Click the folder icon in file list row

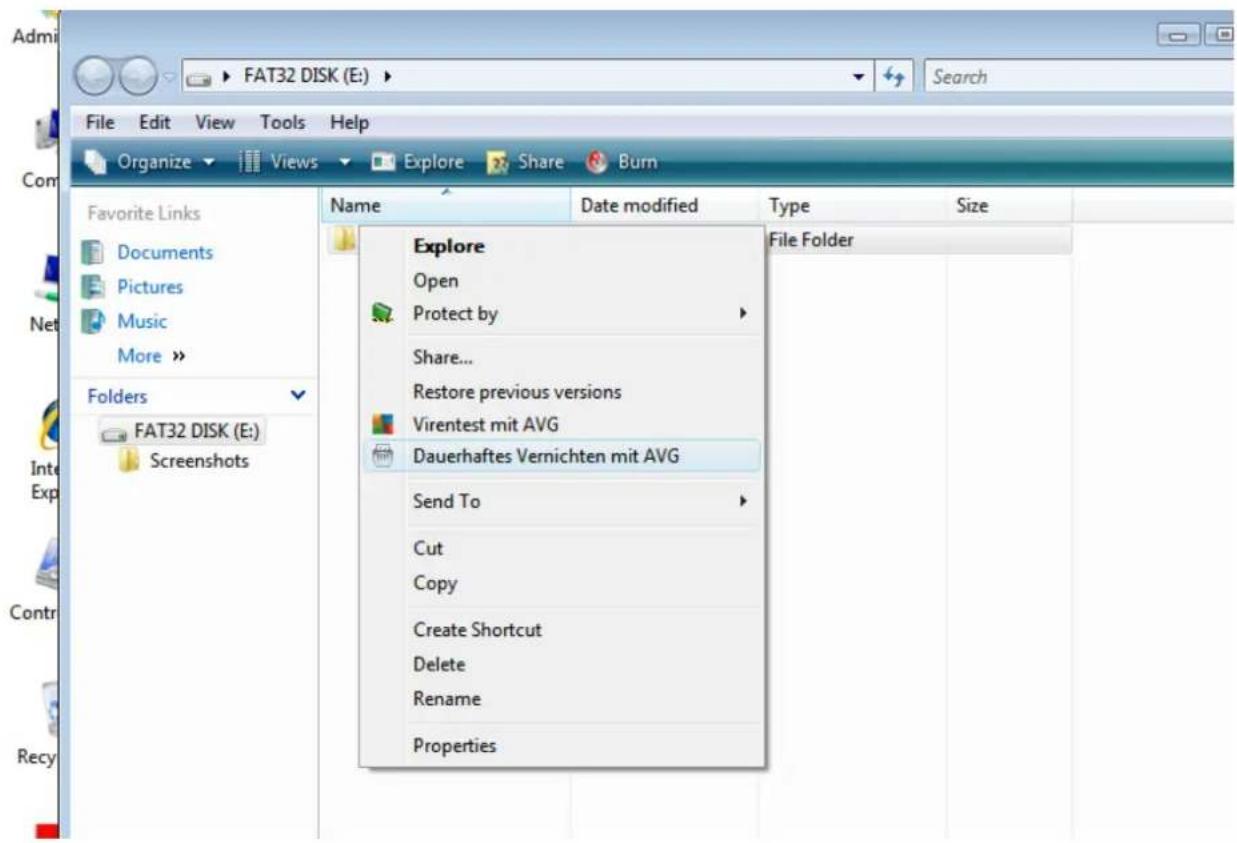point(343,240)
